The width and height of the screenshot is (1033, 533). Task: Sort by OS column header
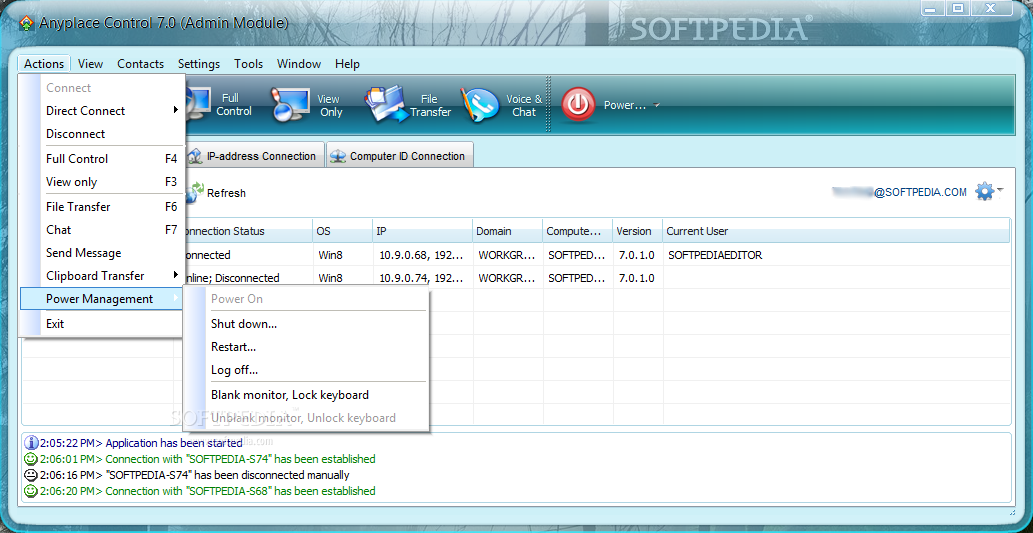[343, 231]
